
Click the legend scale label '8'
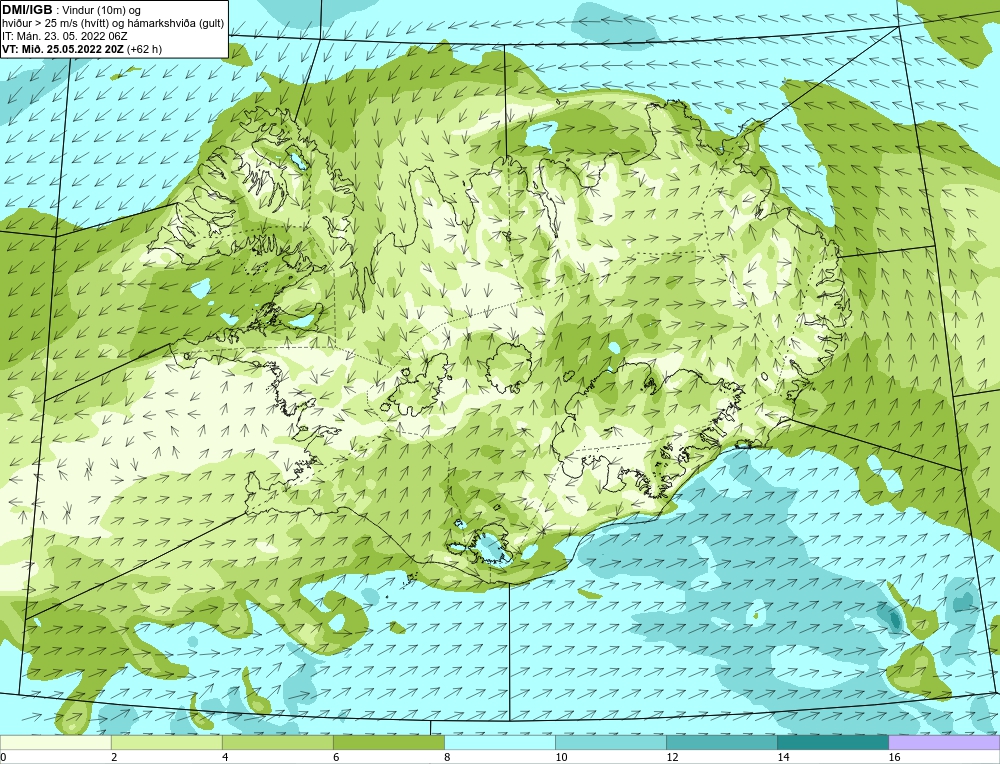[x=446, y=758]
